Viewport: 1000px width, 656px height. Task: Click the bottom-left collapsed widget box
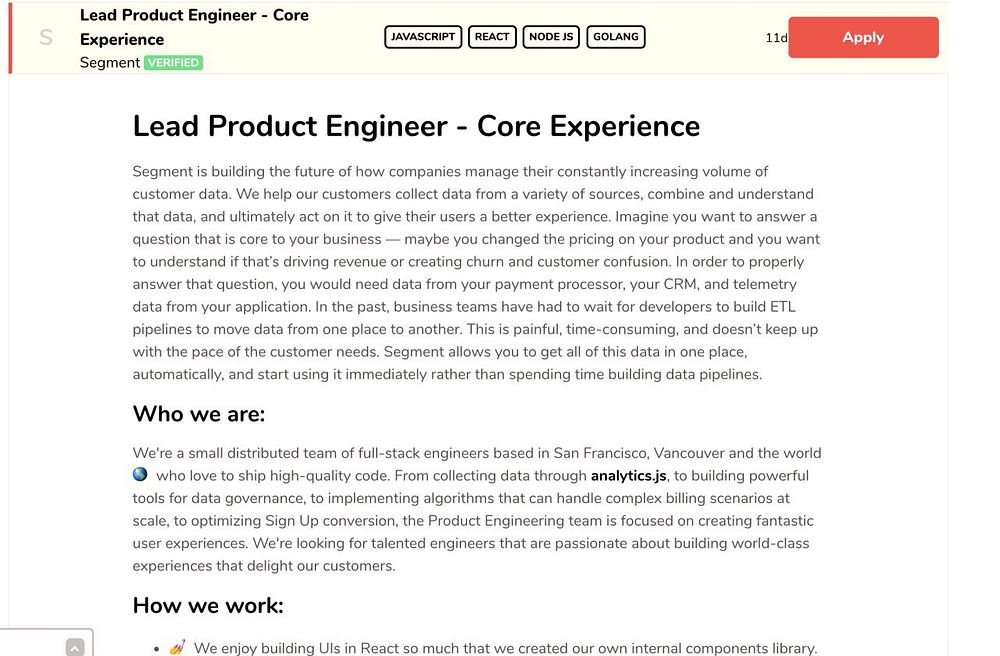pos(46,642)
